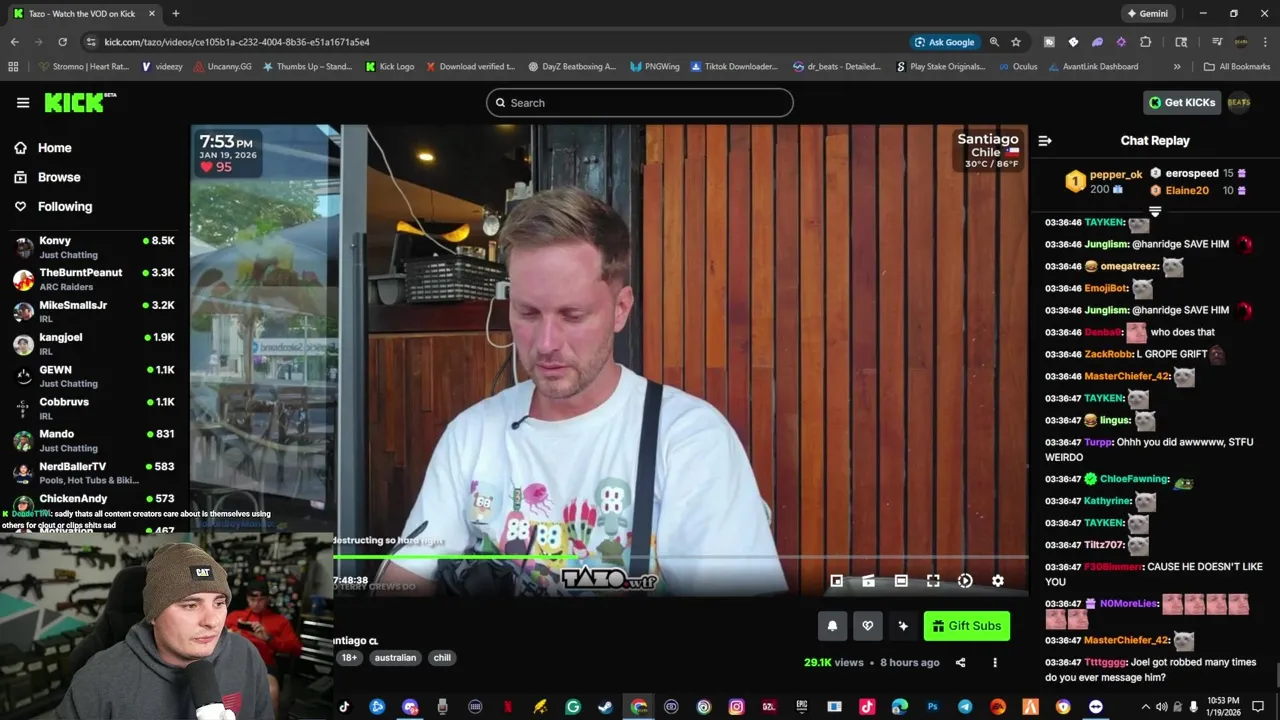Open kangjoel channel in sidebar
The height and width of the screenshot is (720, 1280).
[x=95, y=344]
